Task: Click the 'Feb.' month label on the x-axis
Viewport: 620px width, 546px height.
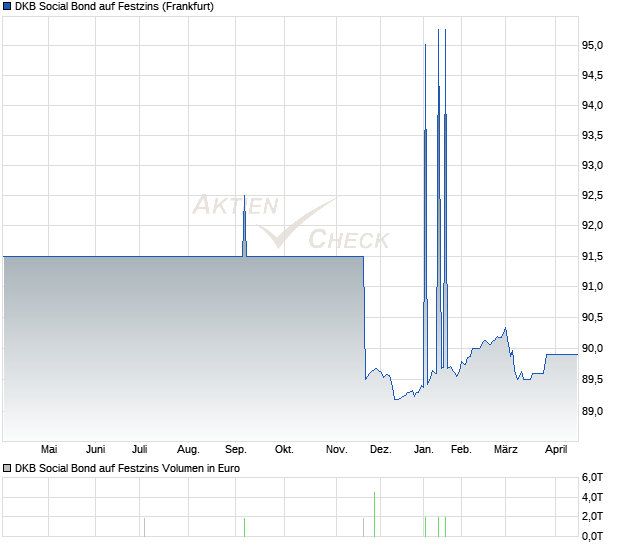Action: (461, 449)
